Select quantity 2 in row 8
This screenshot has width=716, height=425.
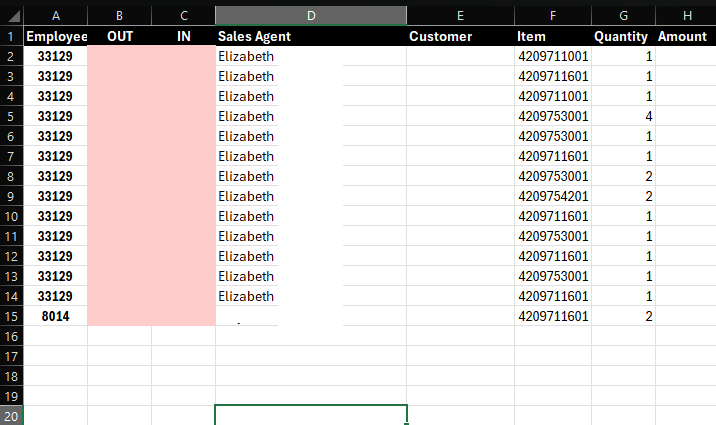pyautogui.click(x=623, y=176)
